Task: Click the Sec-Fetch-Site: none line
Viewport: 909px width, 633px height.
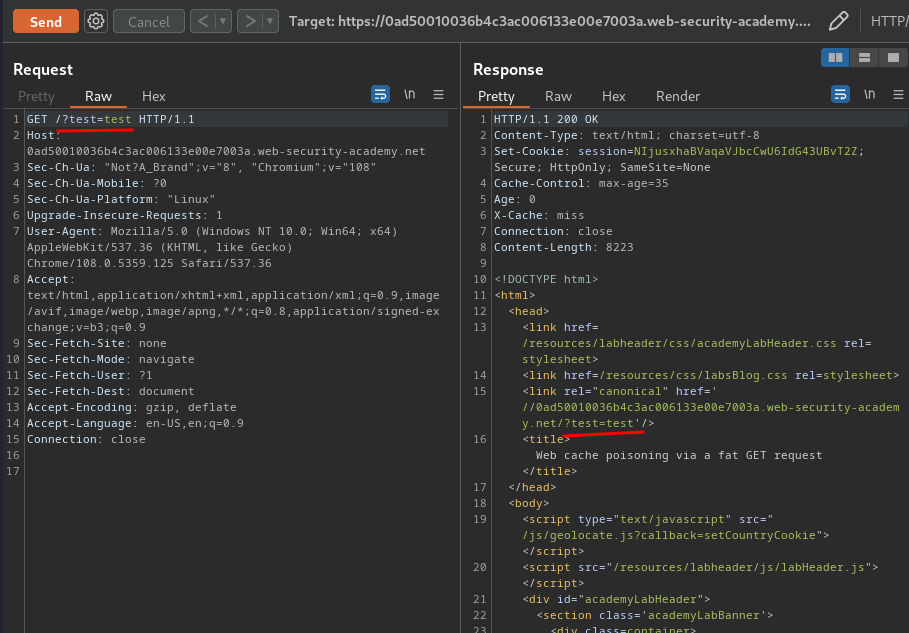Action: coord(97,343)
